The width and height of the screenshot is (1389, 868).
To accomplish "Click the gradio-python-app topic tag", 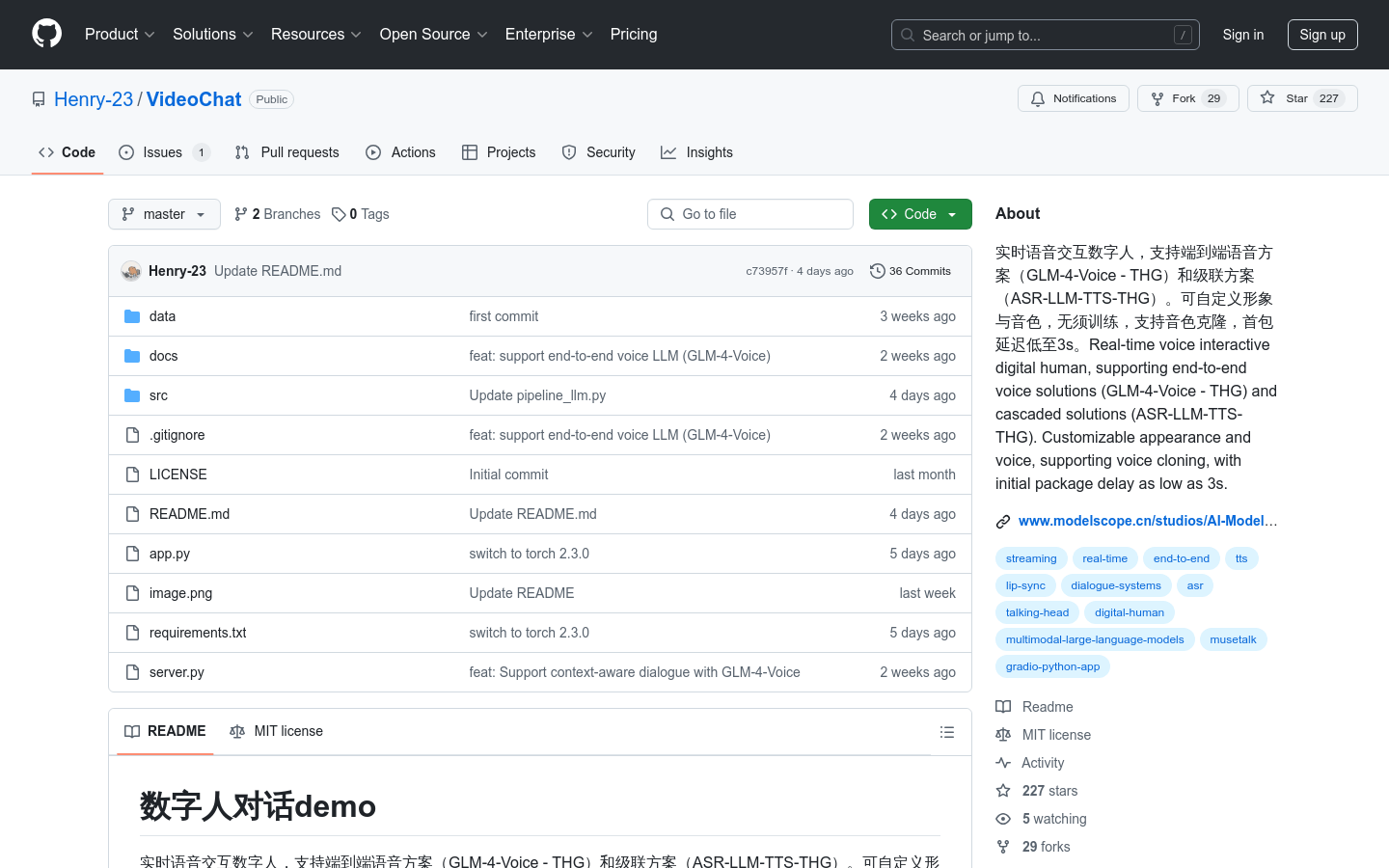I will 1052,666.
